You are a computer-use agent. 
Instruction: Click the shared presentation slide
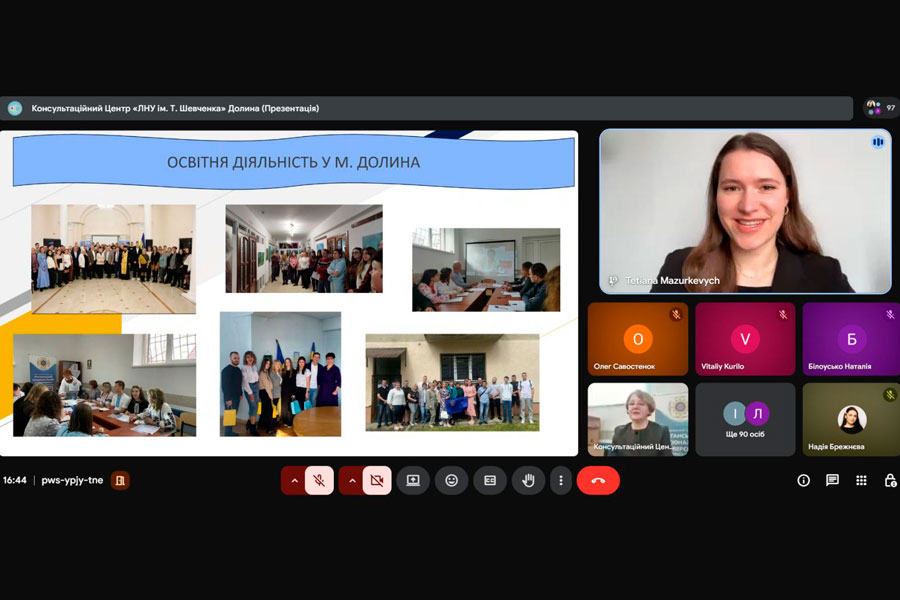tap(289, 293)
